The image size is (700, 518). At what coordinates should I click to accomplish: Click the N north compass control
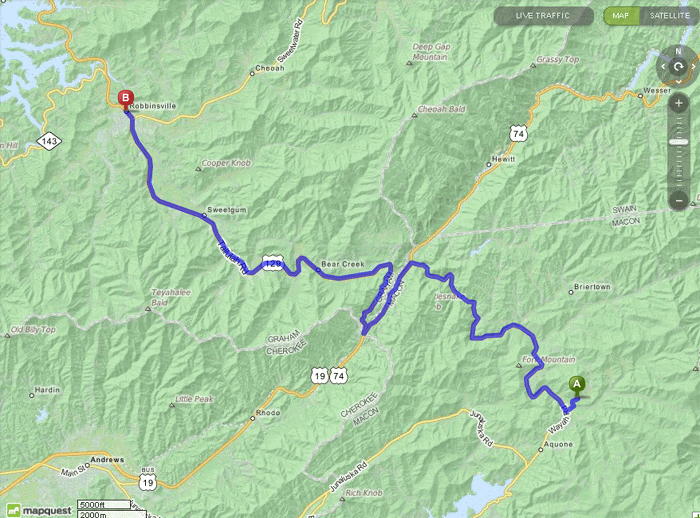click(x=678, y=51)
